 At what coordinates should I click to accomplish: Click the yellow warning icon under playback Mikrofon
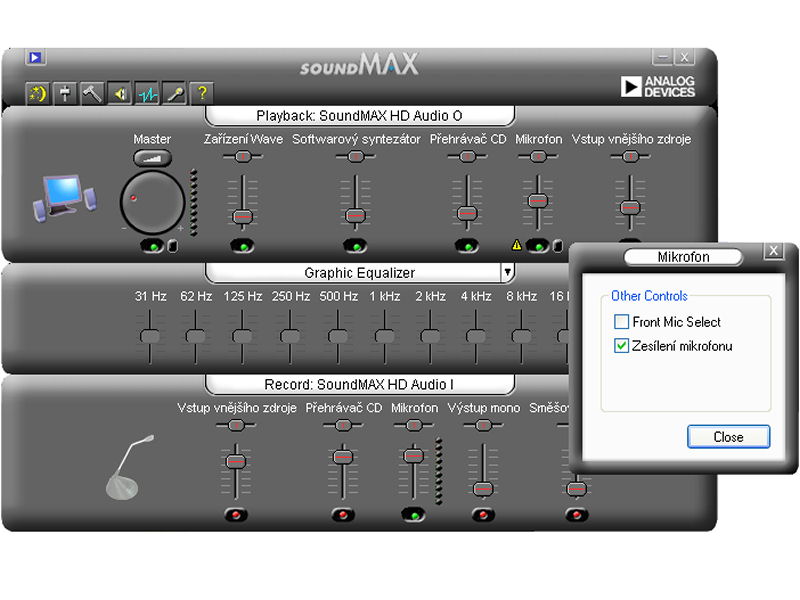pyautogui.click(x=517, y=245)
